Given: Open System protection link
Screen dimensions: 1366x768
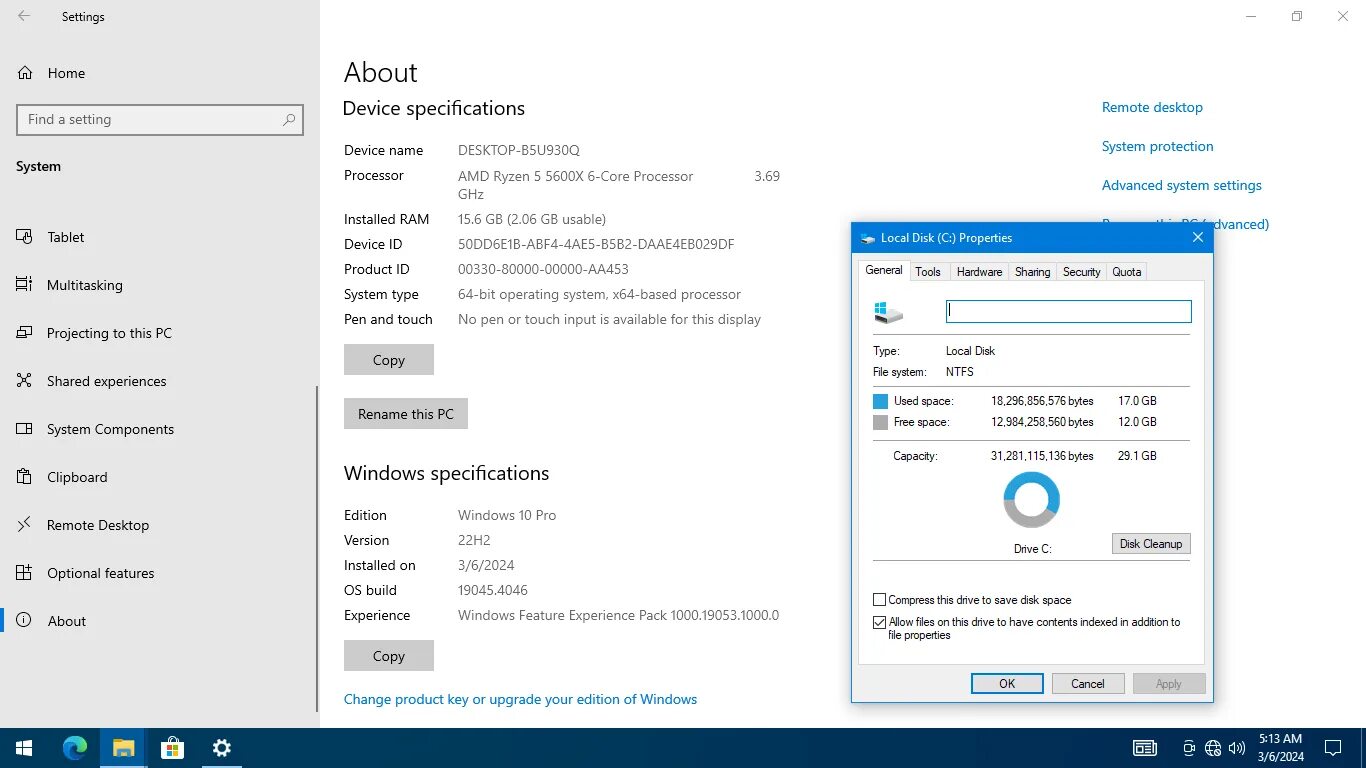Looking at the screenshot, I should (x=1157, y=146).
